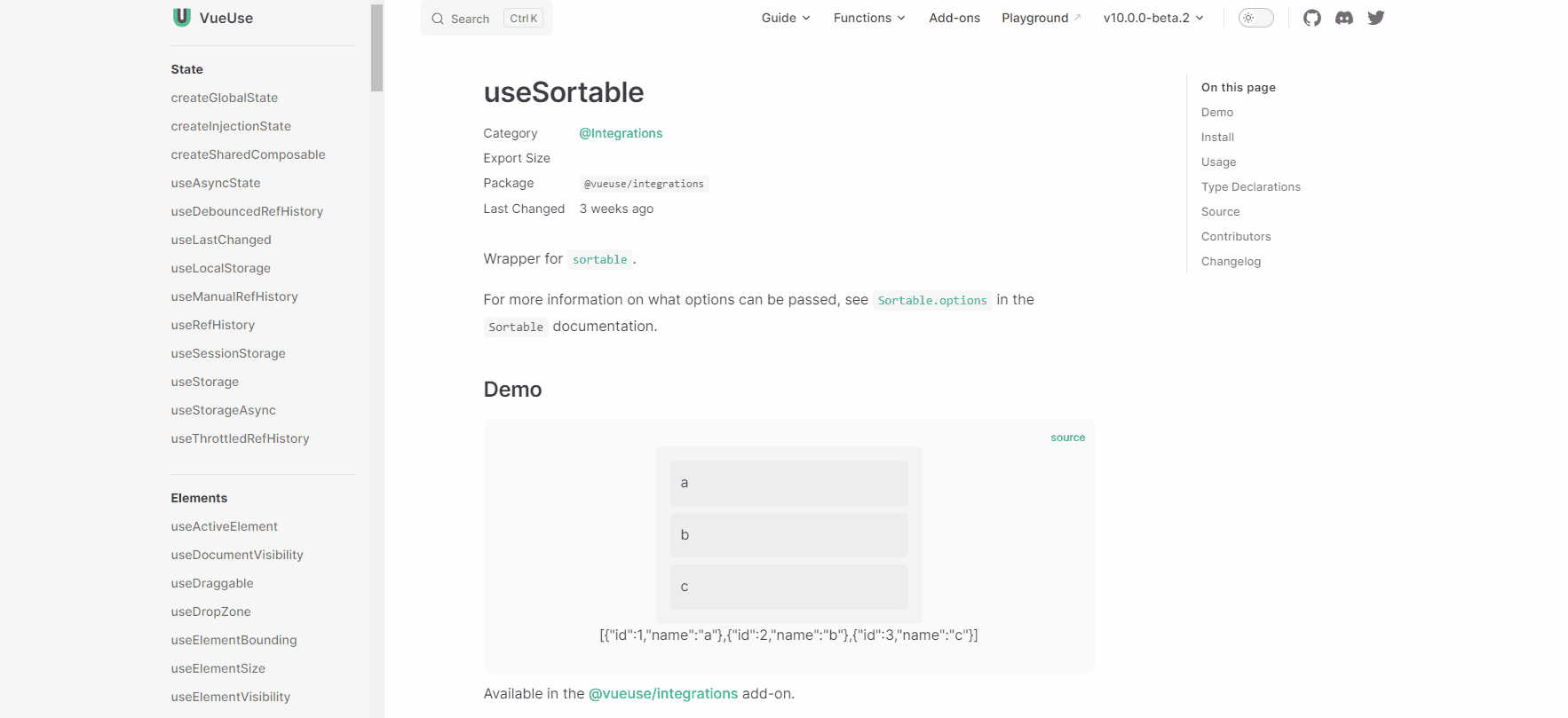The image size is (1568, 718).
Task: Click the @vueuse/integrations package badge
Action: 644,184
